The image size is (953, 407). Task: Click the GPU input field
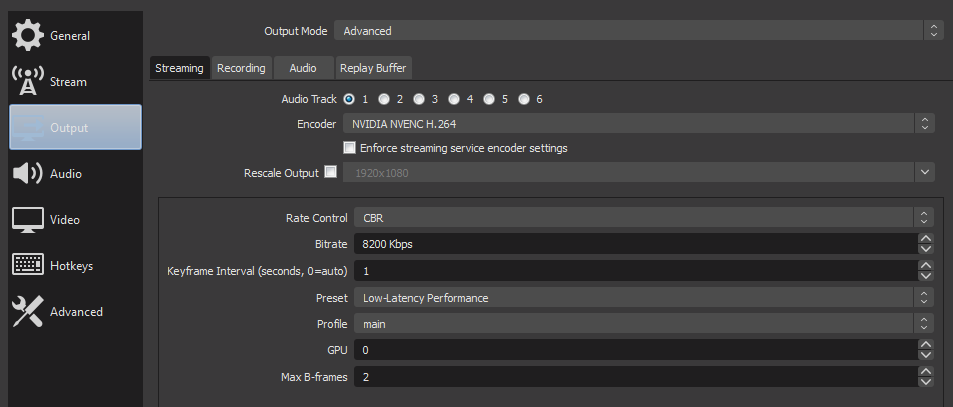(635, 350)
